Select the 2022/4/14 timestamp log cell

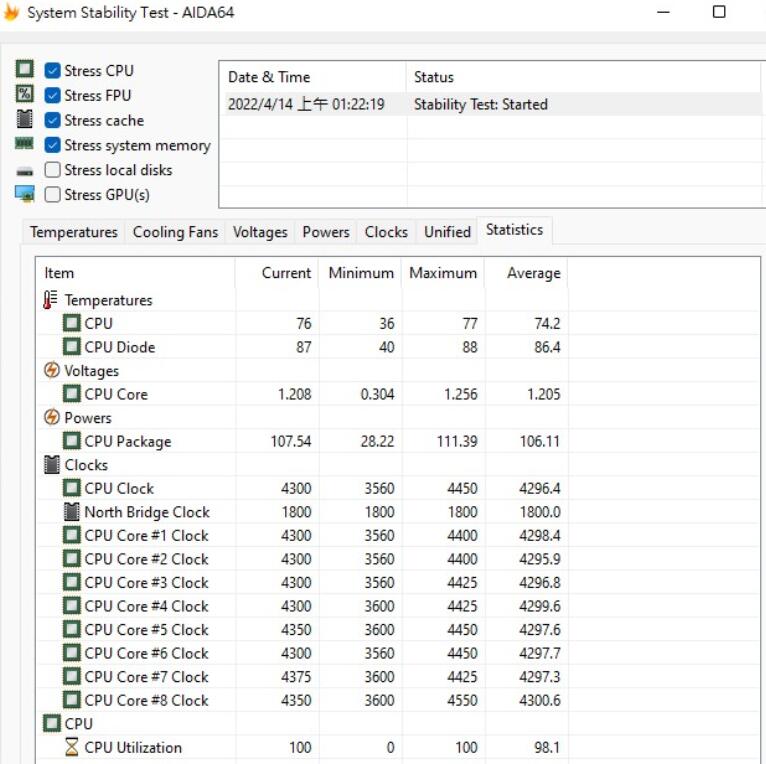click(x=306, y=105)
